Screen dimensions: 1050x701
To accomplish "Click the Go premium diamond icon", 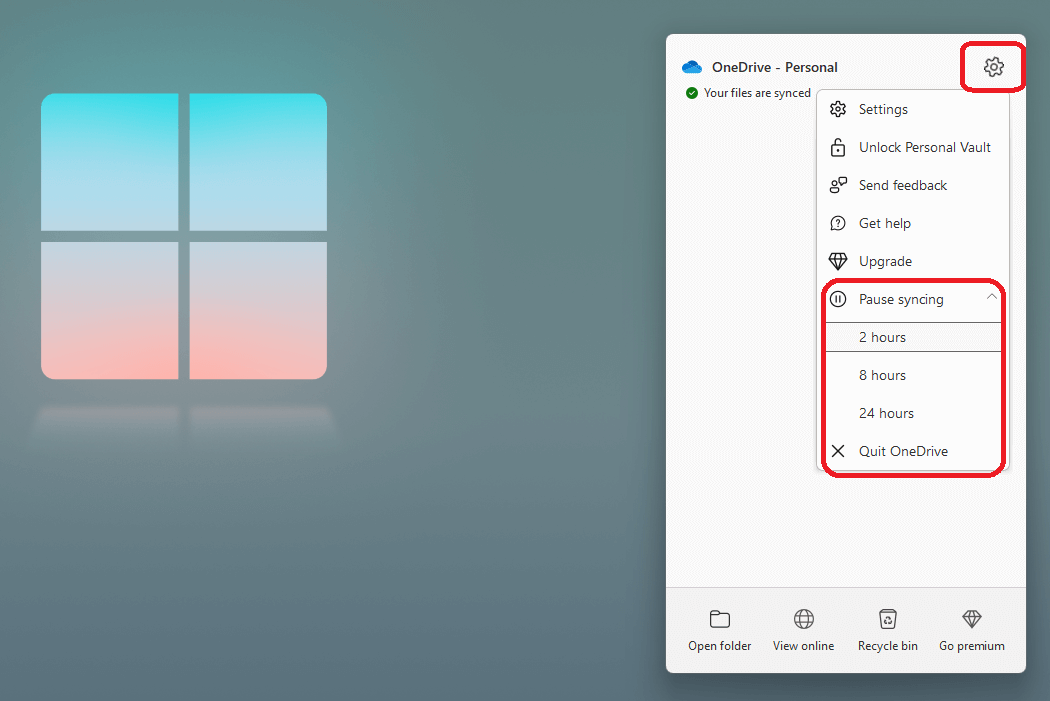I will tap(971, 619).
